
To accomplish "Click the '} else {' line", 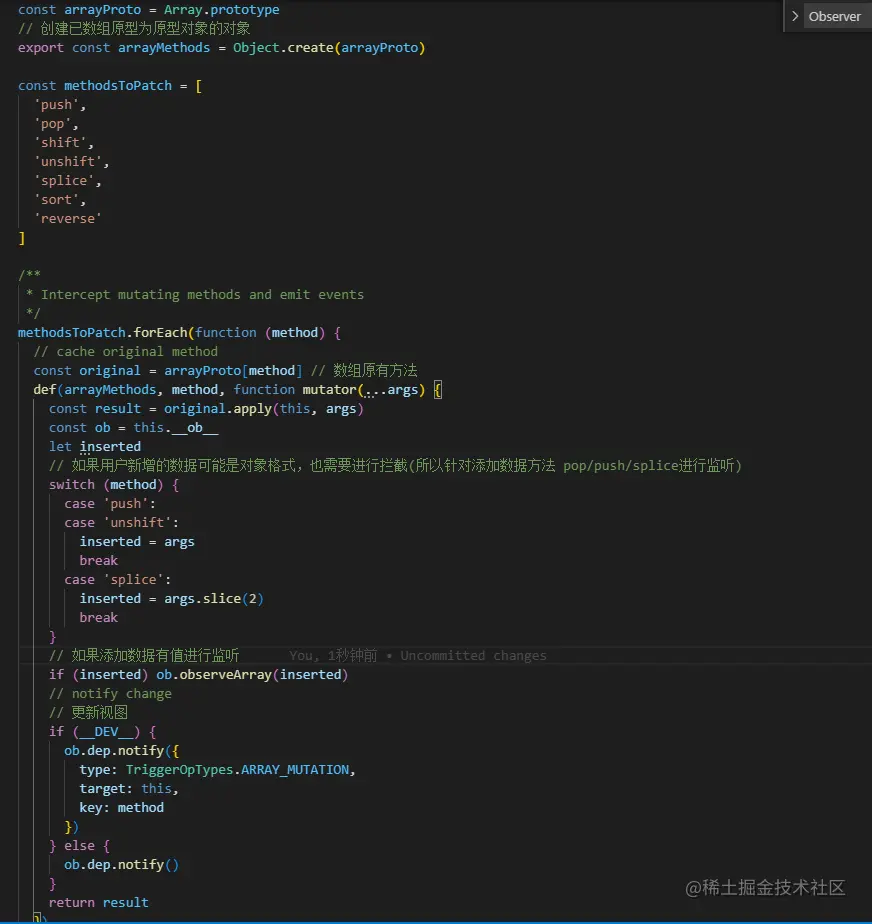I will (x=80, y=846).
